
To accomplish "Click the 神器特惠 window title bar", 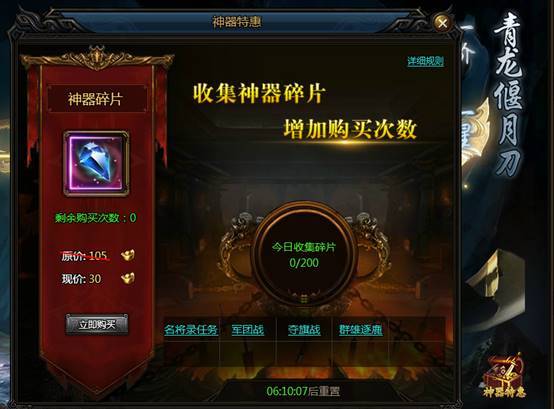I will [x=237, y=22].
